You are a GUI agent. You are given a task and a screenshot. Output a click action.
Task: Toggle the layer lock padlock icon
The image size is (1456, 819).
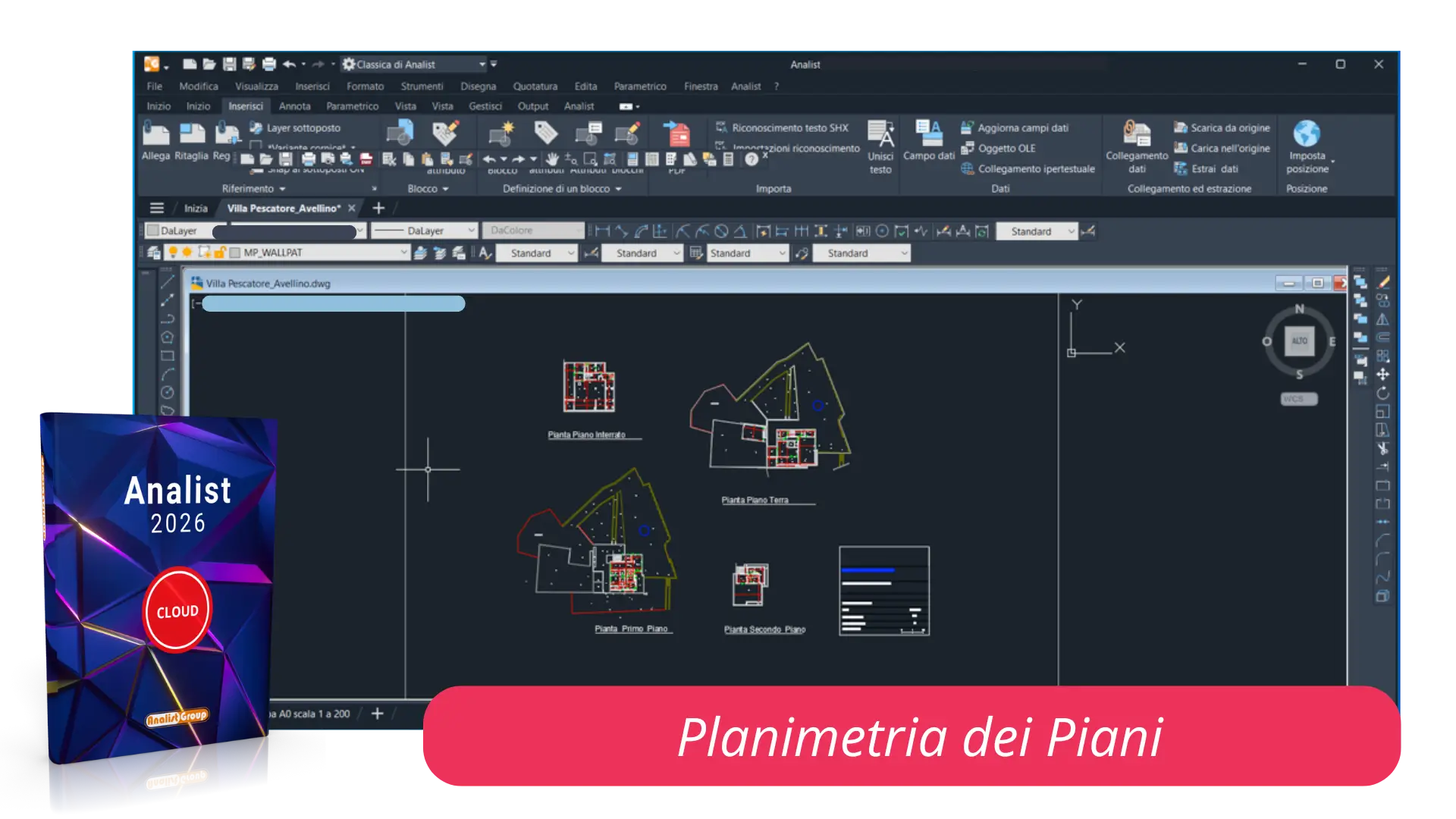[x=219, y=253]
